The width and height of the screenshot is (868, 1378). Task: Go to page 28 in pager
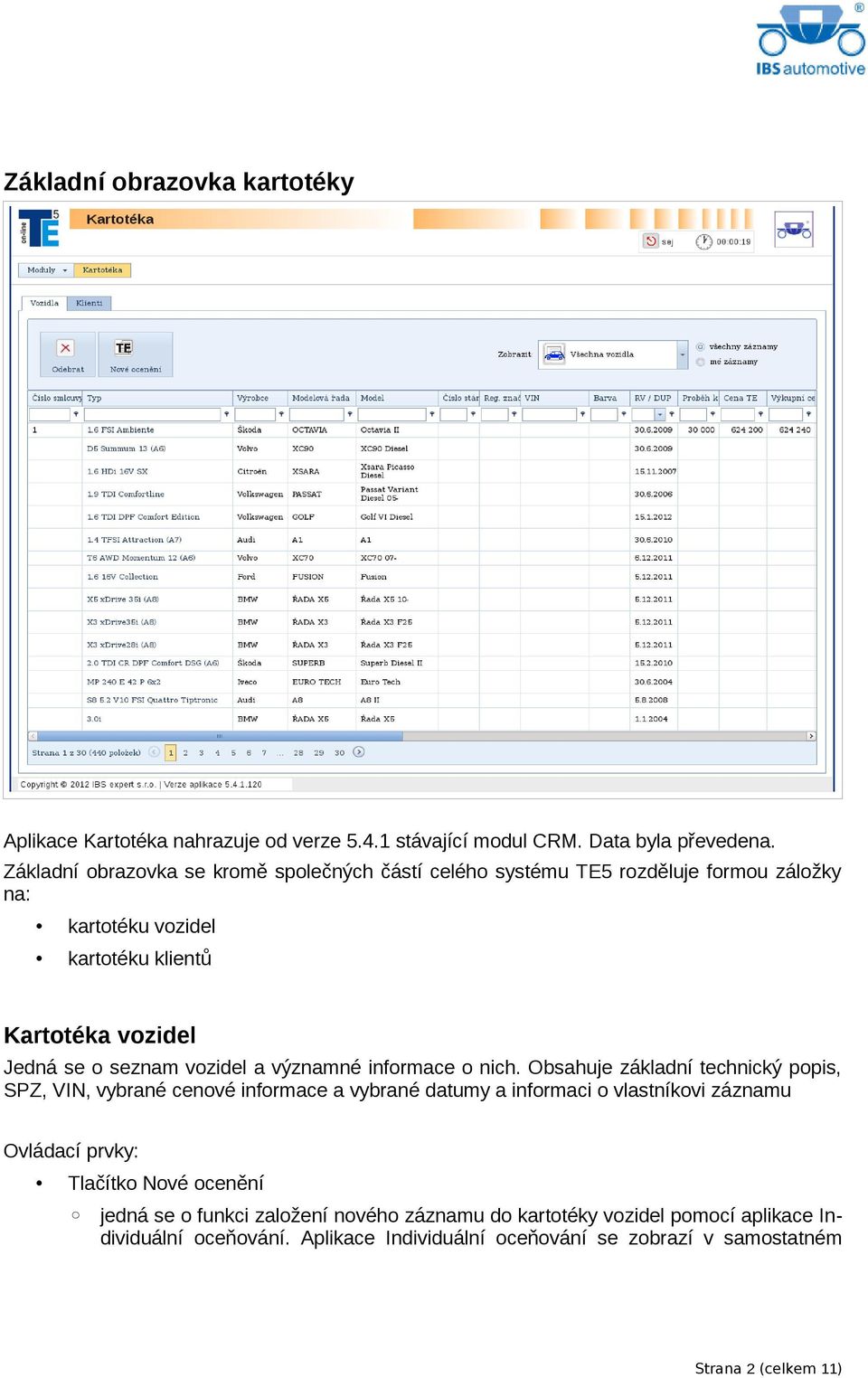tap(298, 752)
